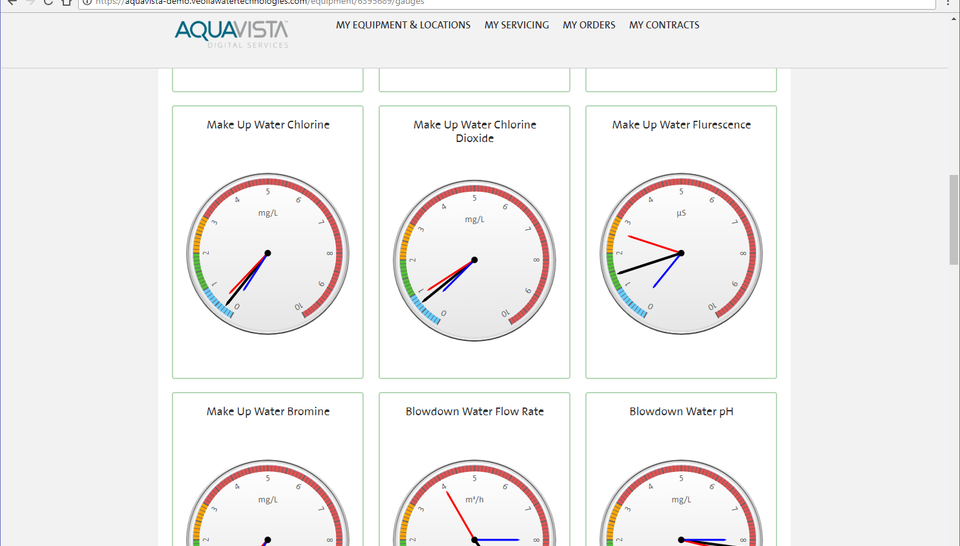Select the Blowdown Water Flow Rate gauge
The width and height of the screenshot is (960, 546).
474,503
